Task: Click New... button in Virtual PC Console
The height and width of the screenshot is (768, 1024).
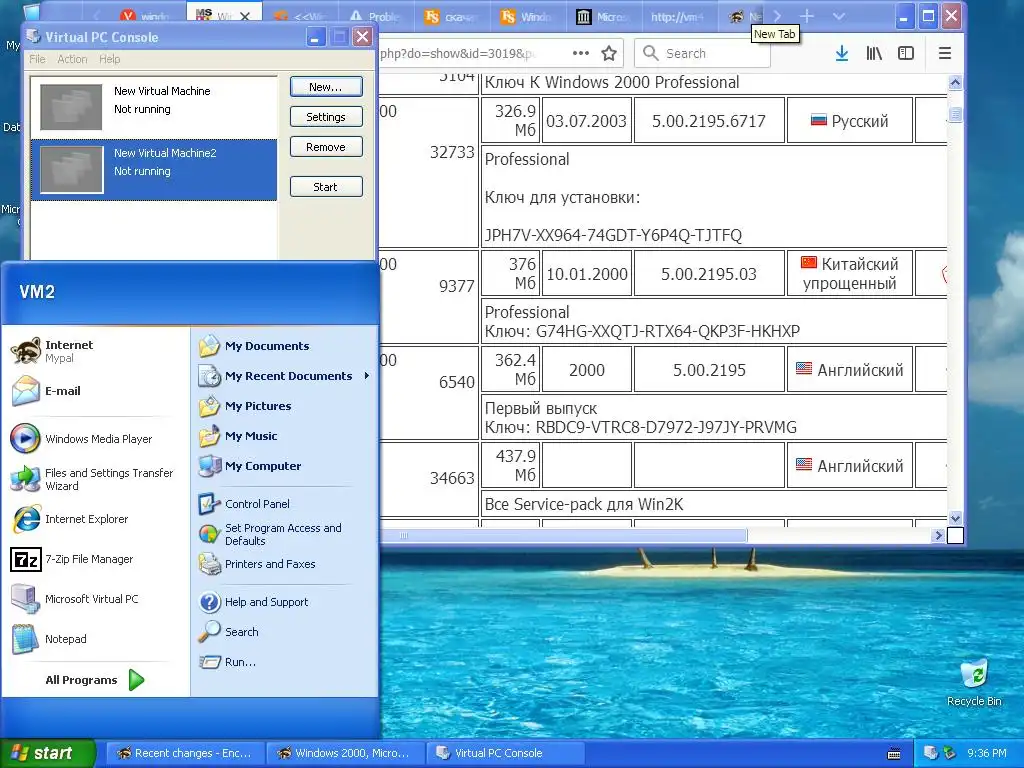Action: (326, 87)
